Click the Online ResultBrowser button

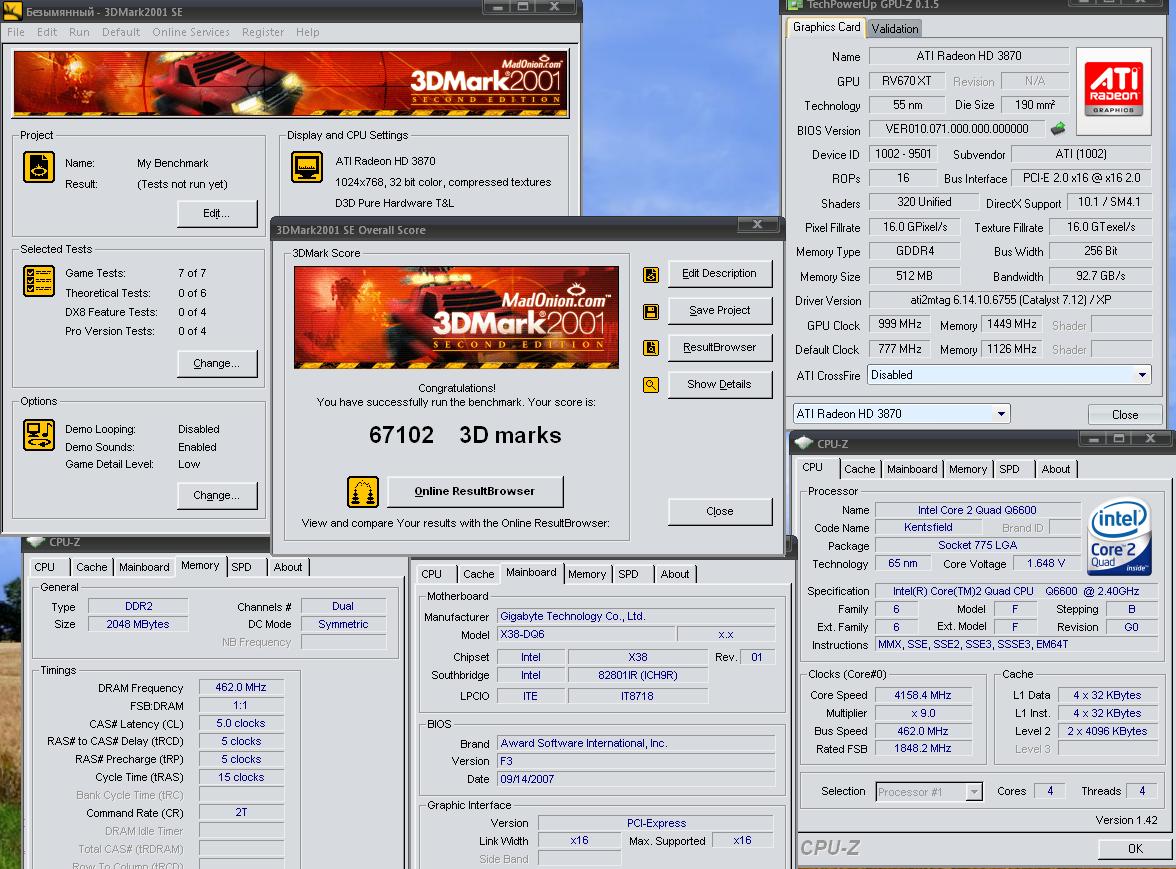(475, 492)
